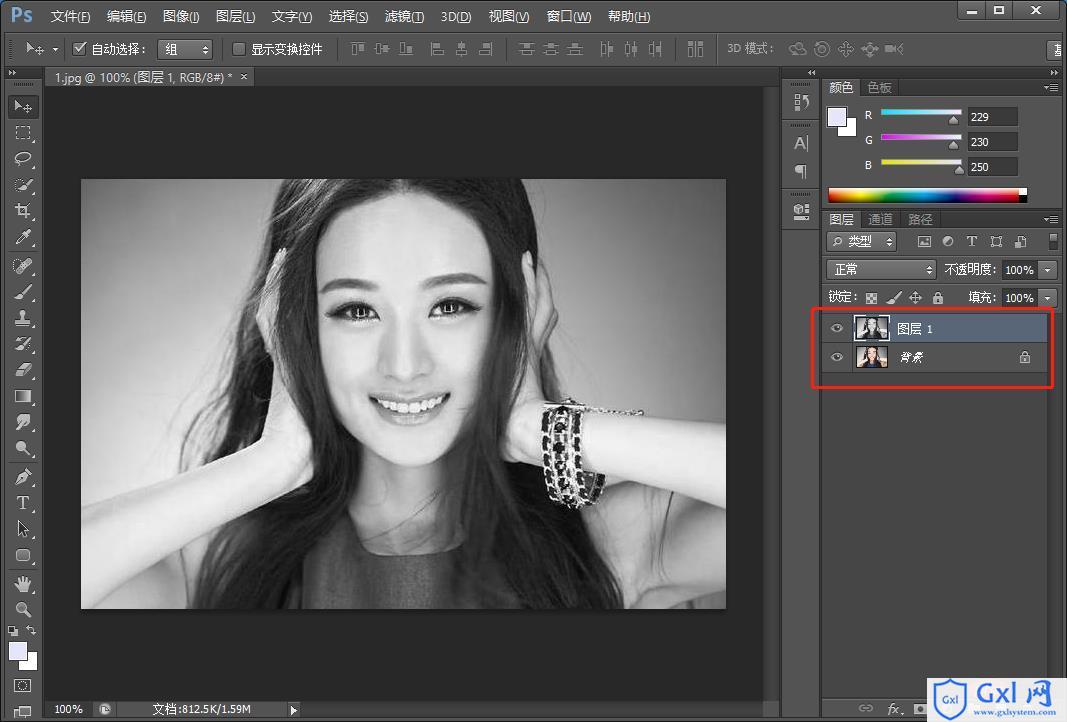The width and height of the screenshot is (1067, 722).
Task: Expand the status bar info menu arrow
Action: point(293,710)
